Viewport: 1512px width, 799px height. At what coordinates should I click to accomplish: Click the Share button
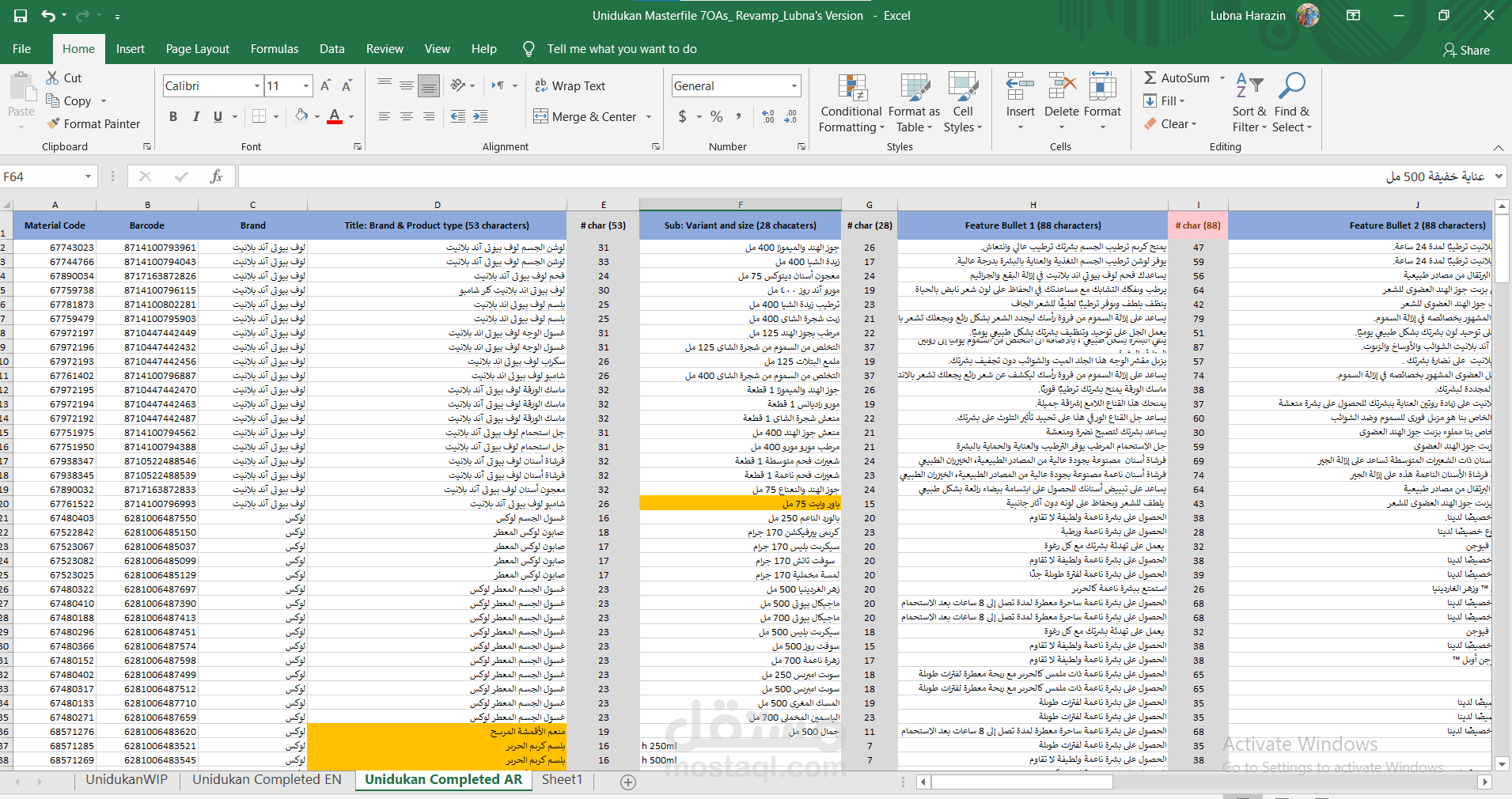click(x=1466, y=50)
